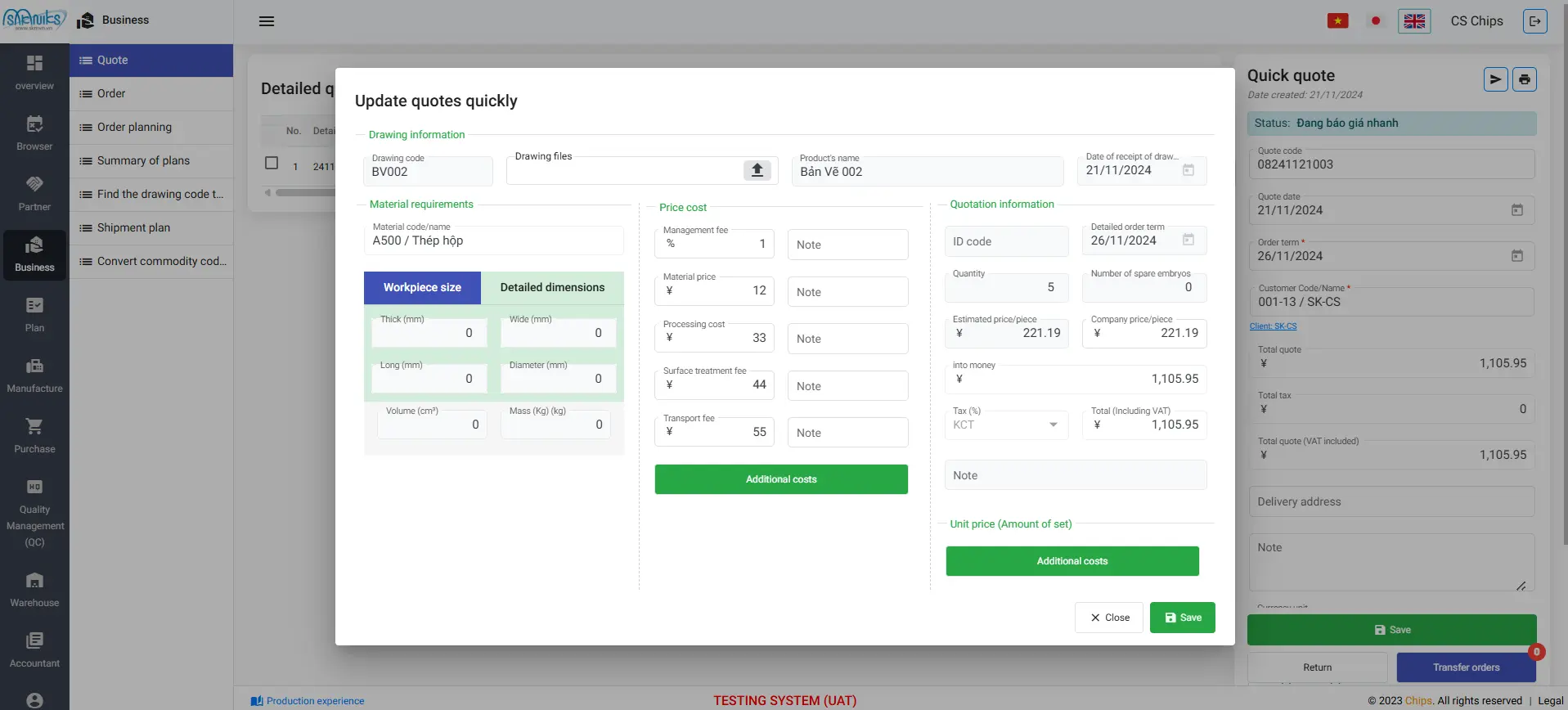Click the Quantity input field

1006,287
